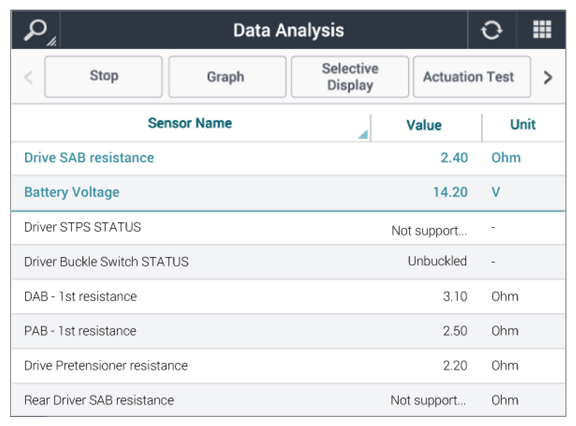Select Drive Pretensioner resistance row
The width and height of the screenshot is (576, 426).
288,366
